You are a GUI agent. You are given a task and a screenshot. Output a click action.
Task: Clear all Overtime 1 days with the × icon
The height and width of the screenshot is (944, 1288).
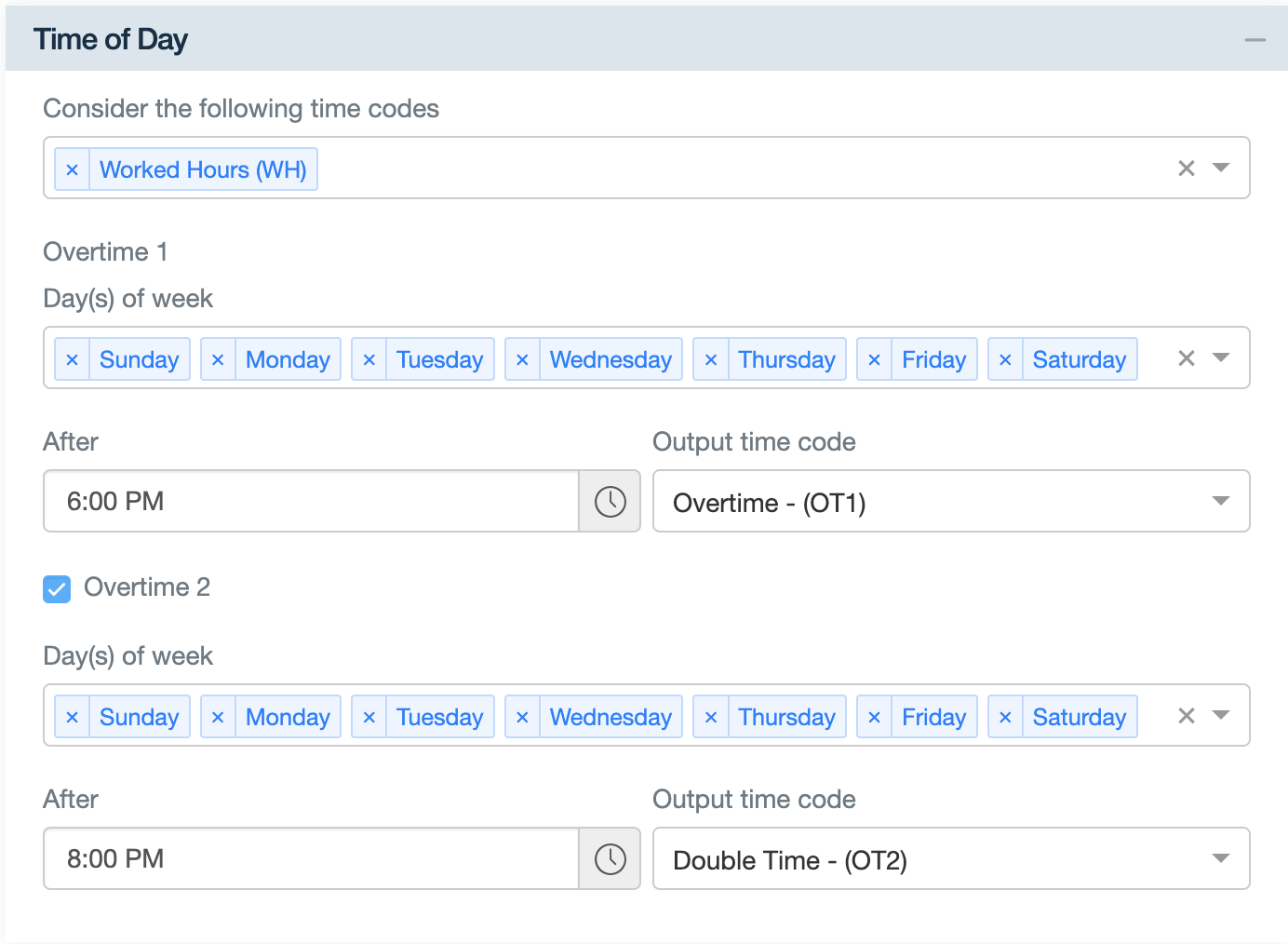[x=1187, y=357]
